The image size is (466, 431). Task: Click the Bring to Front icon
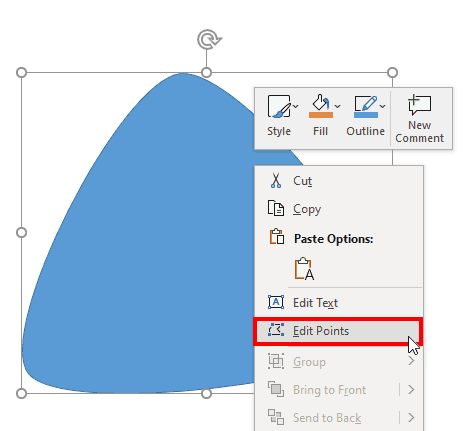pos(276,389)
